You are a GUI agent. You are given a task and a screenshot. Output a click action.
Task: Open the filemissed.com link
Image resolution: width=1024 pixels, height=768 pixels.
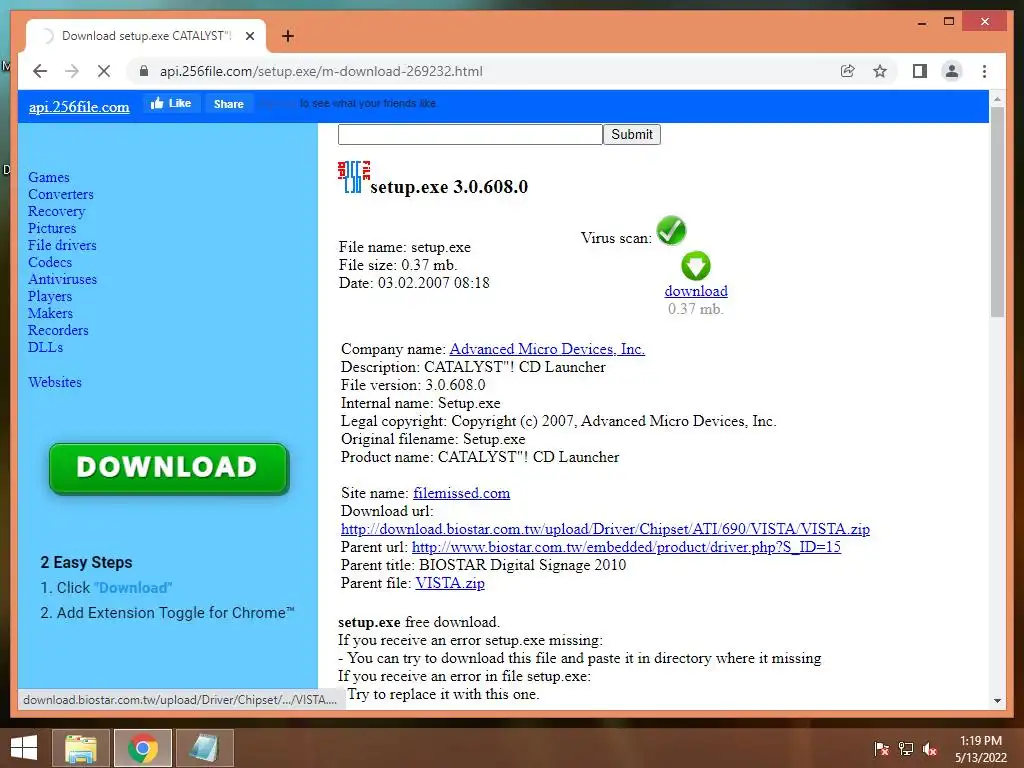[462, 493]
